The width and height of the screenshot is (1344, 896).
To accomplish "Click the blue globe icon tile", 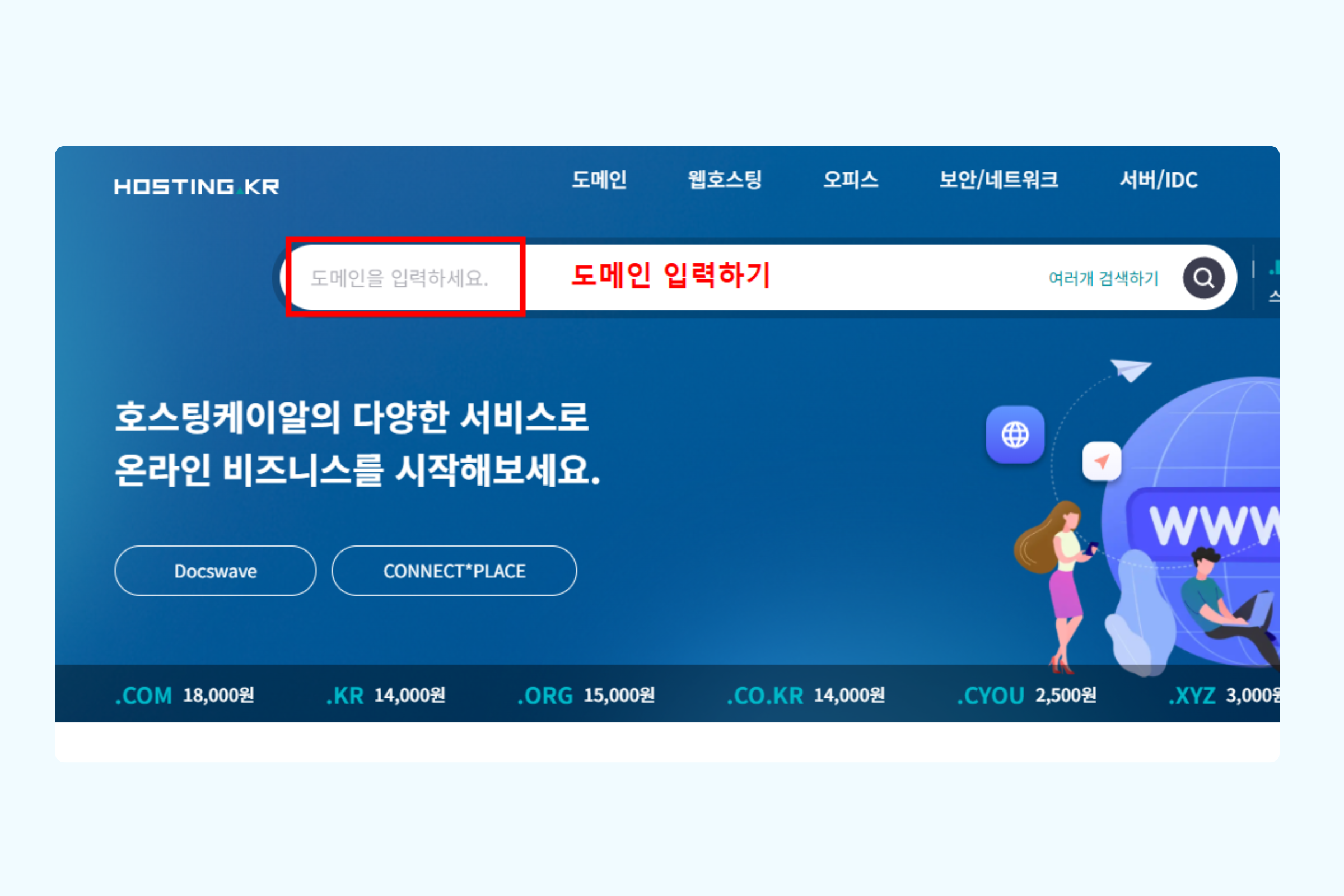I will (1015, 435).
